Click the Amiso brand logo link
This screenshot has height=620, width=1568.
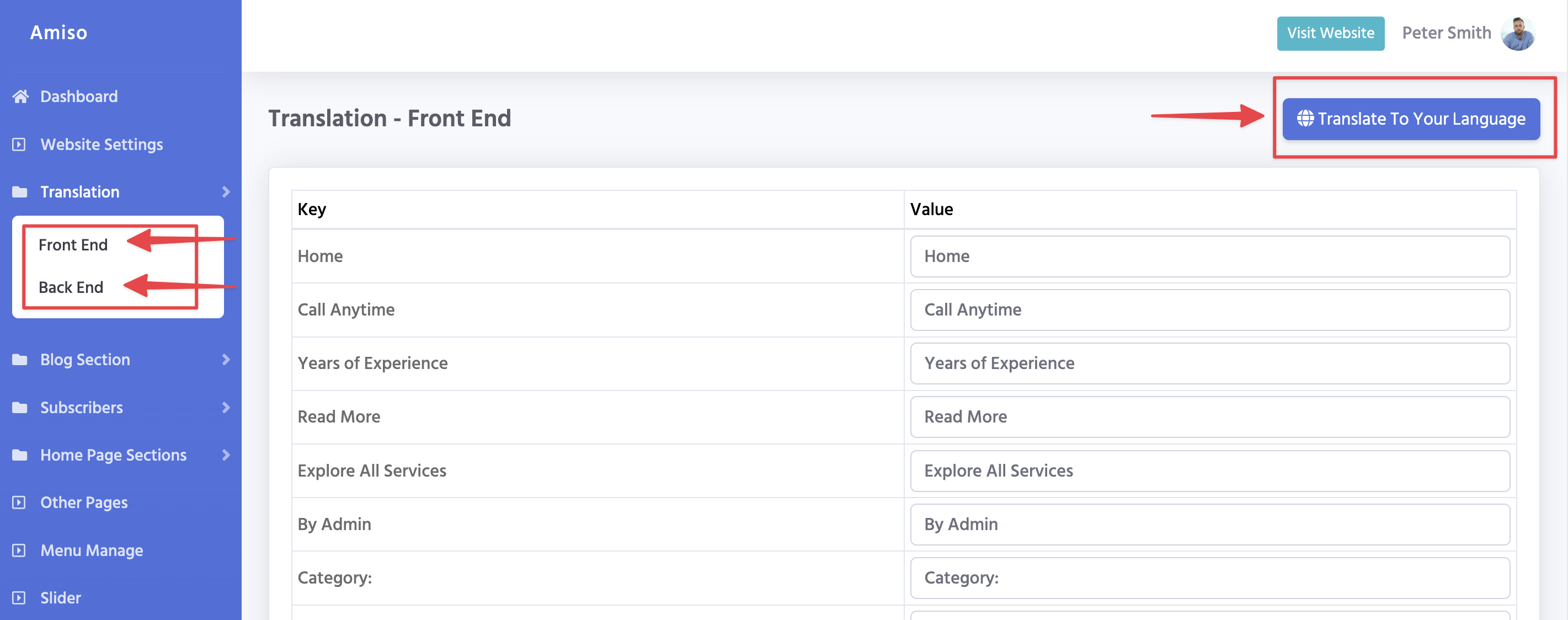pyautogui.click(x=58, y=32)
